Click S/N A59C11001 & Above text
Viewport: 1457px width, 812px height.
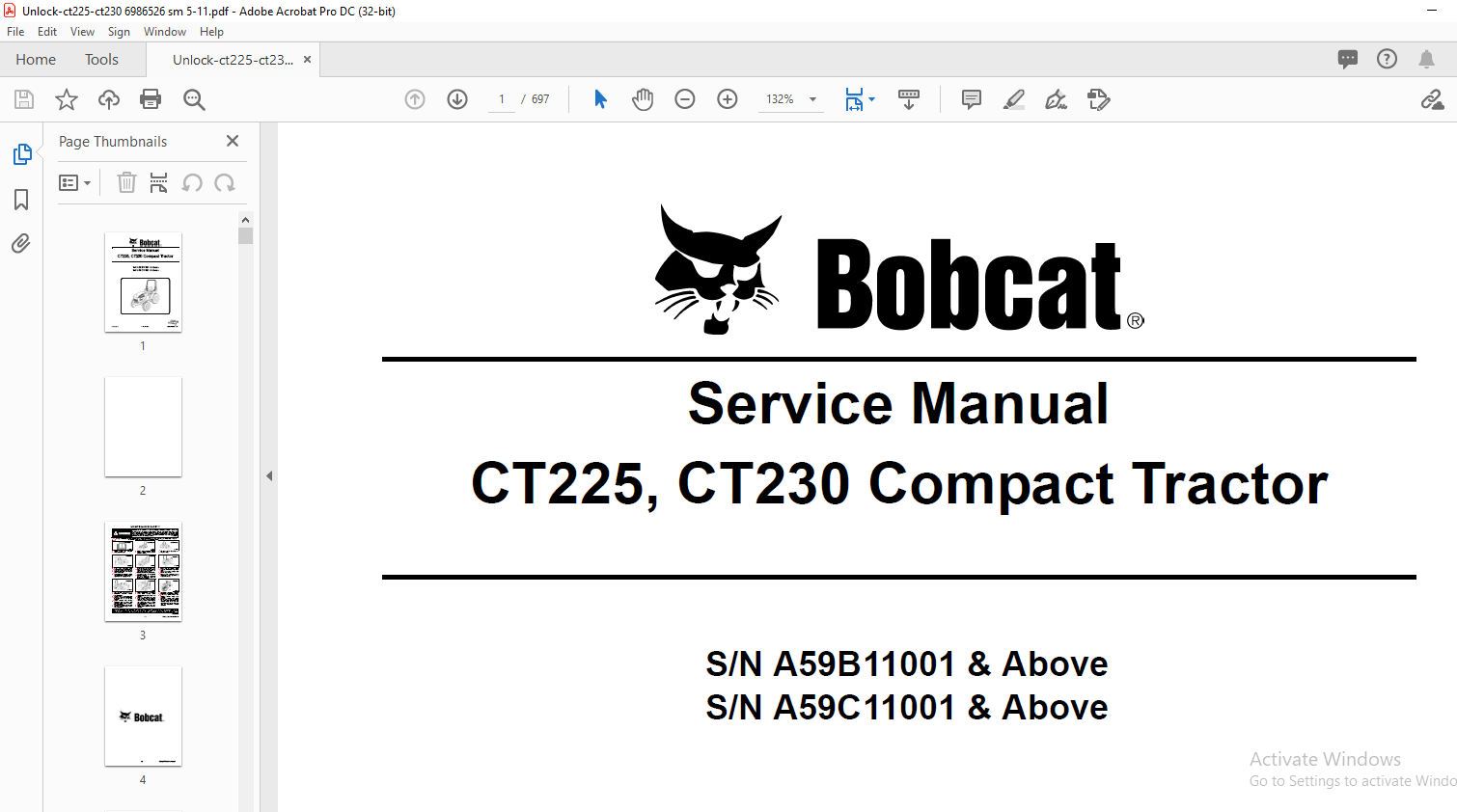coord(907,707)
